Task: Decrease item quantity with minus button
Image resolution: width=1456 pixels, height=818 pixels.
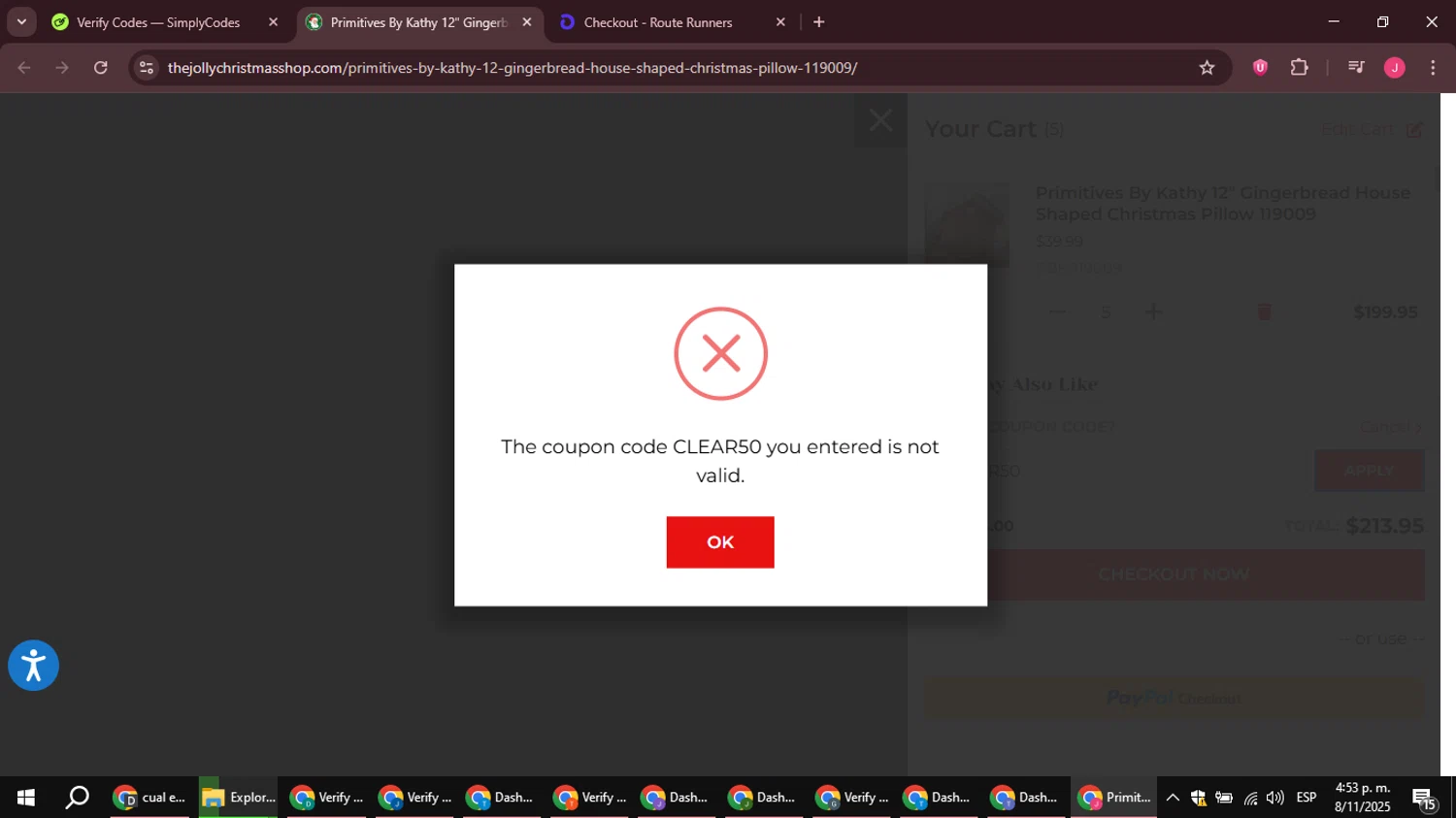Action: [x=1058, y=311]
